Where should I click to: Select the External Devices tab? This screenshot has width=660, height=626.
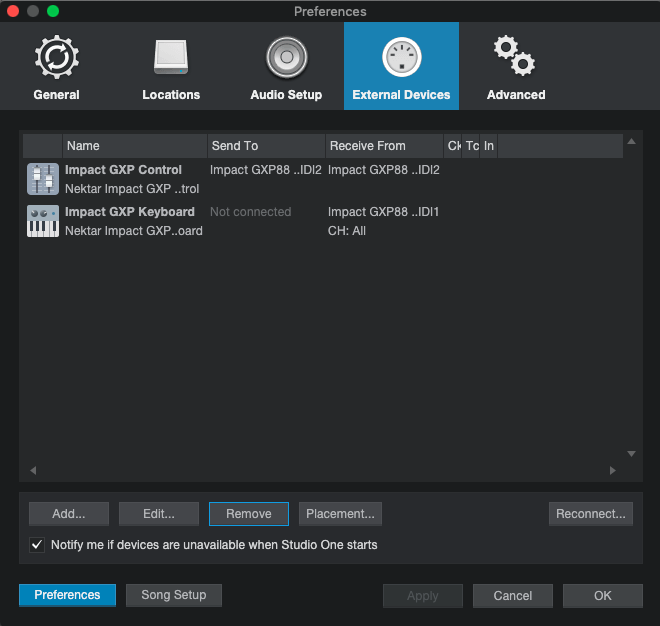401,66
